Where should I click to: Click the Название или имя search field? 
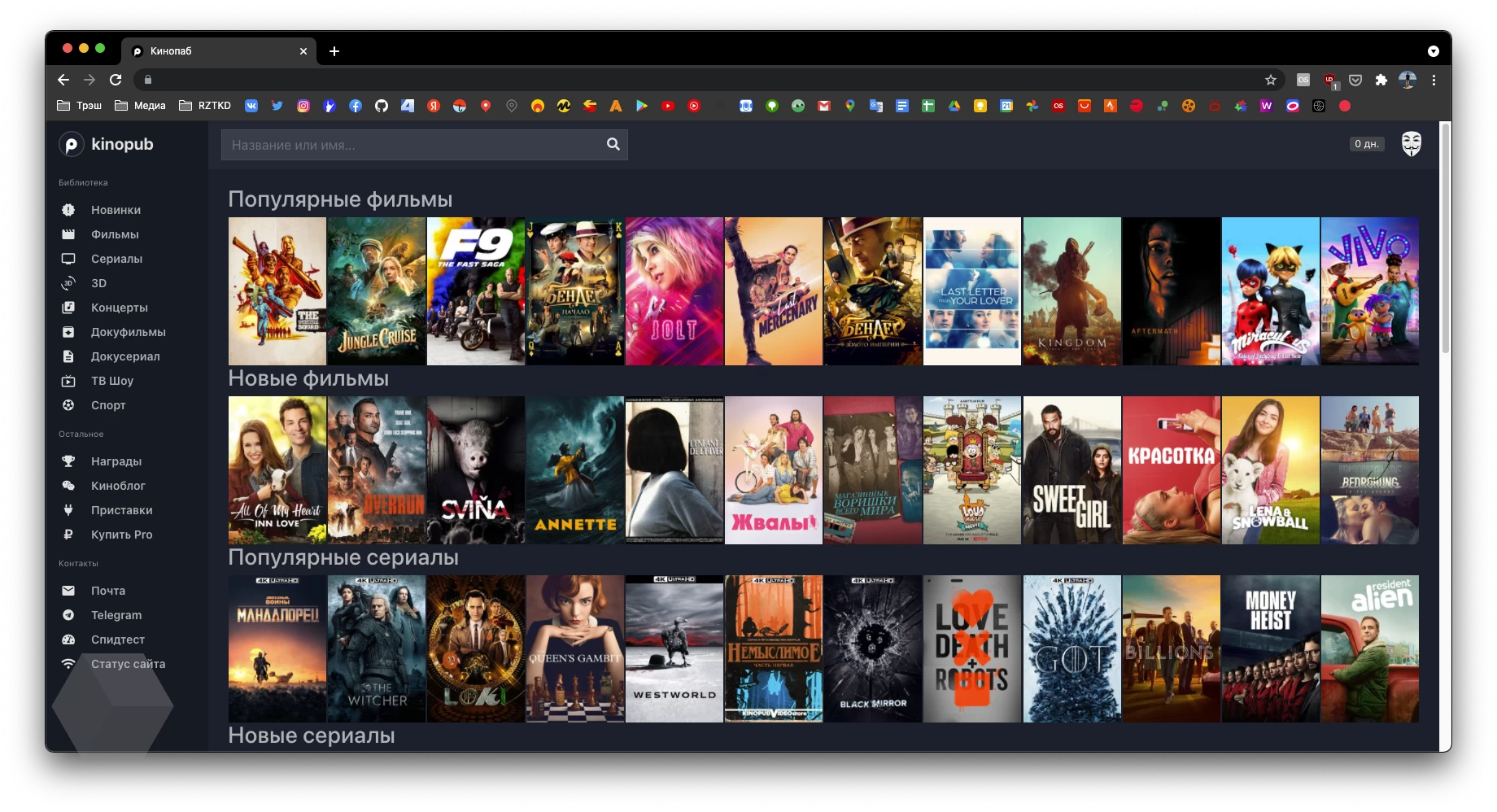424,145
